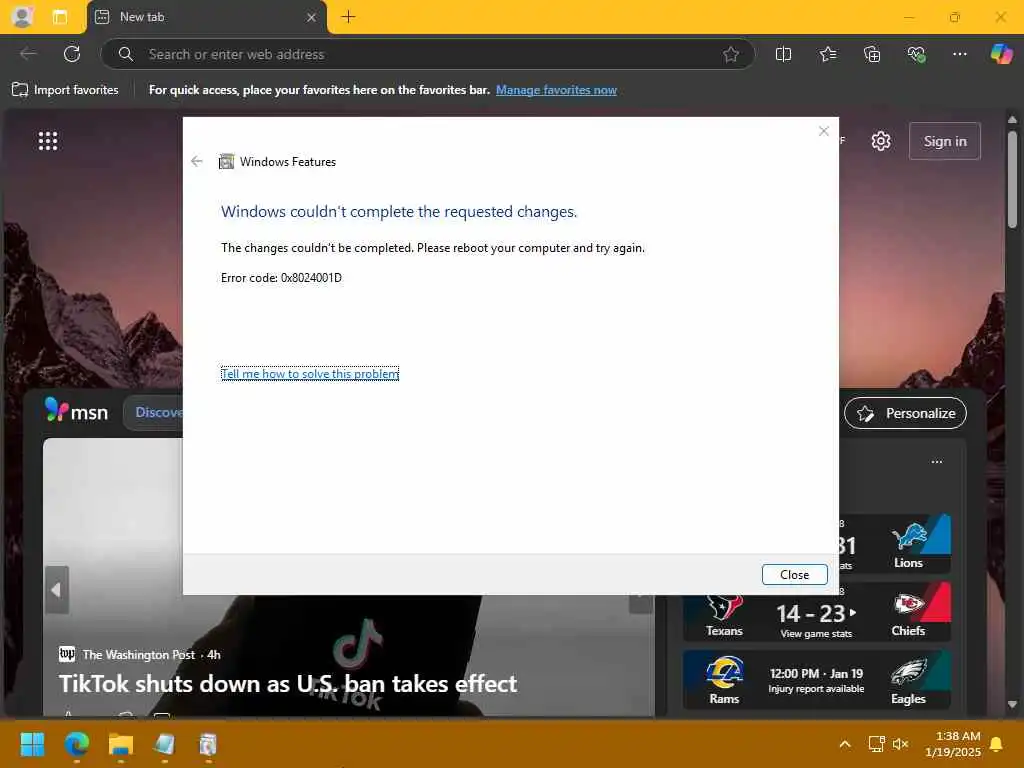Select the Texans team logo

[724, 607]
